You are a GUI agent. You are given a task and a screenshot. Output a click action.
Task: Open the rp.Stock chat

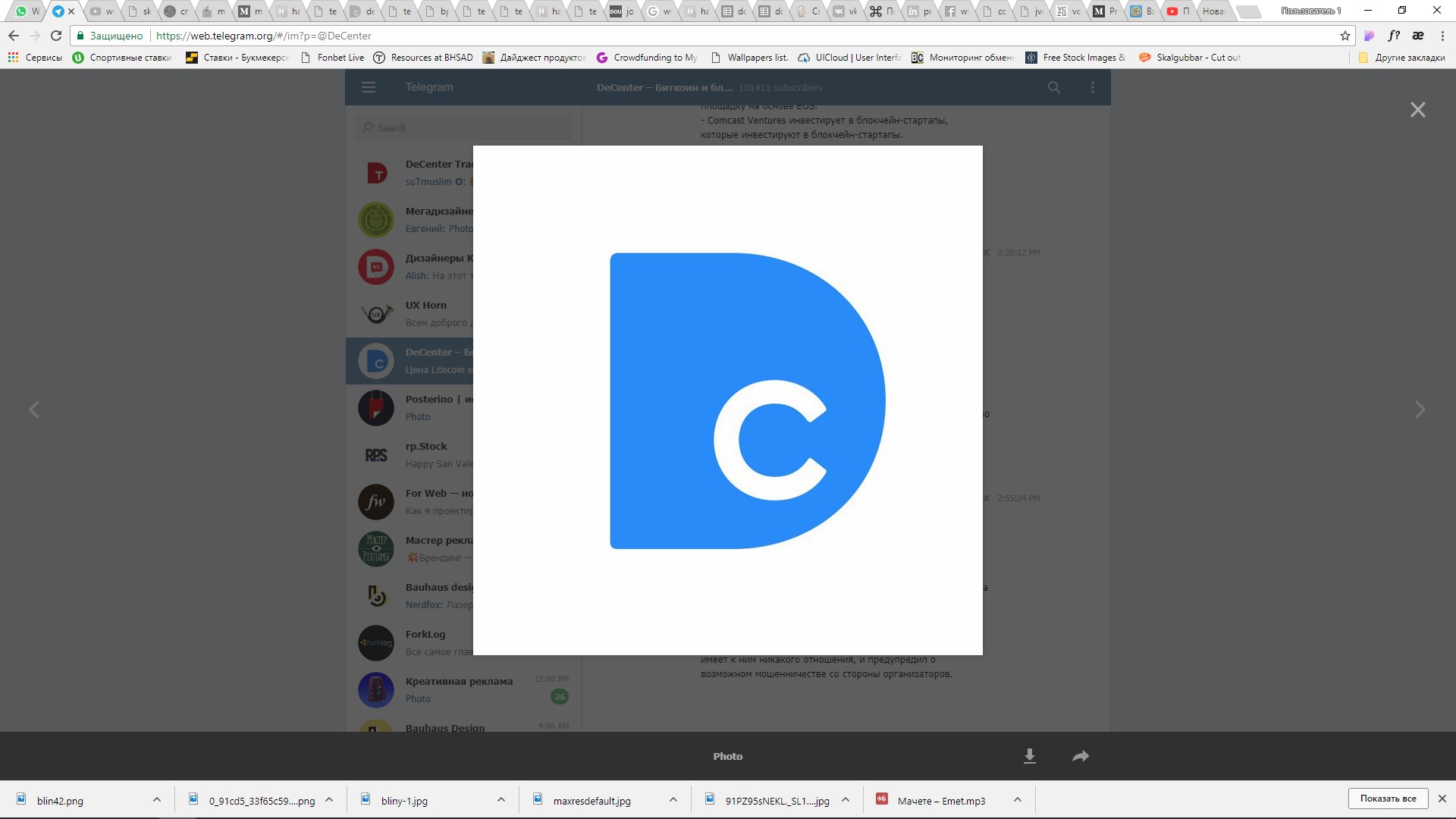[409, 455]
